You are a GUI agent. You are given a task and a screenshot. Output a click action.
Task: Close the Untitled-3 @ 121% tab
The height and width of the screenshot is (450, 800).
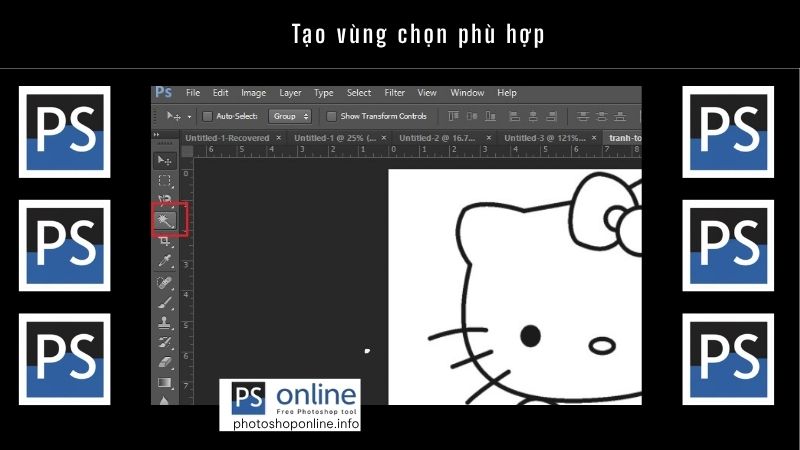click(x=594, y=138)
